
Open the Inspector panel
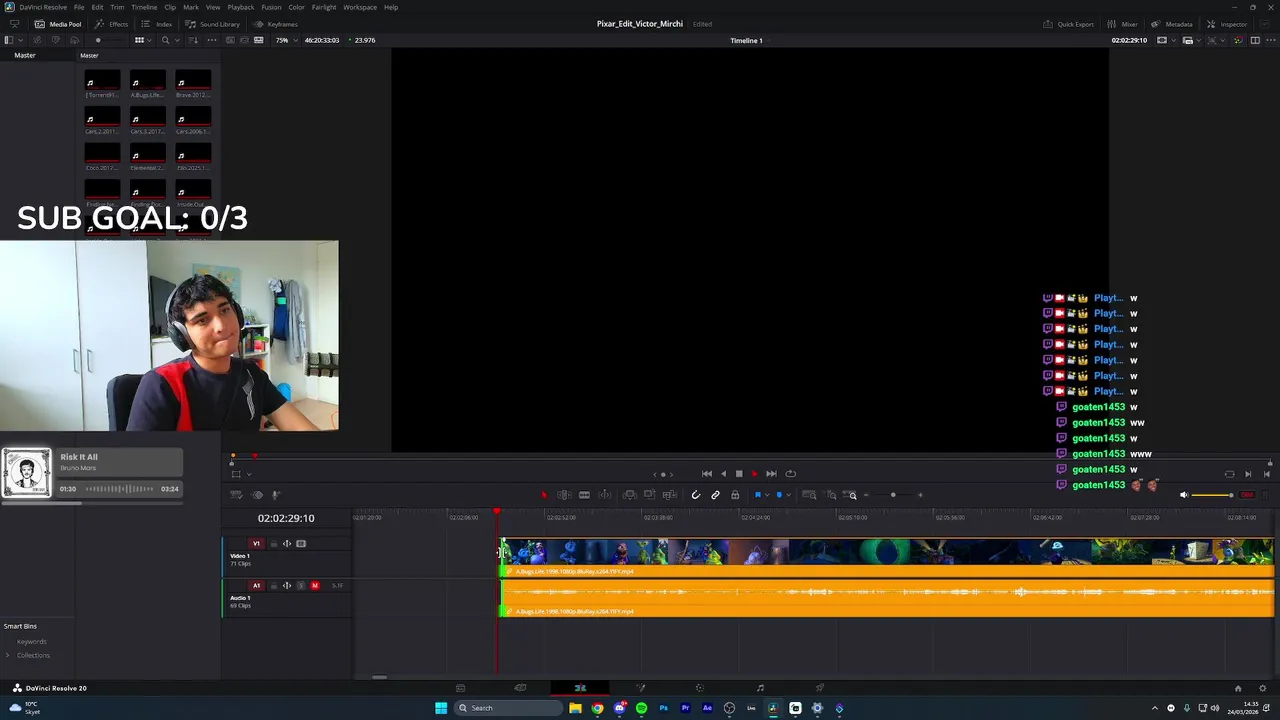tap(1226, 24)
